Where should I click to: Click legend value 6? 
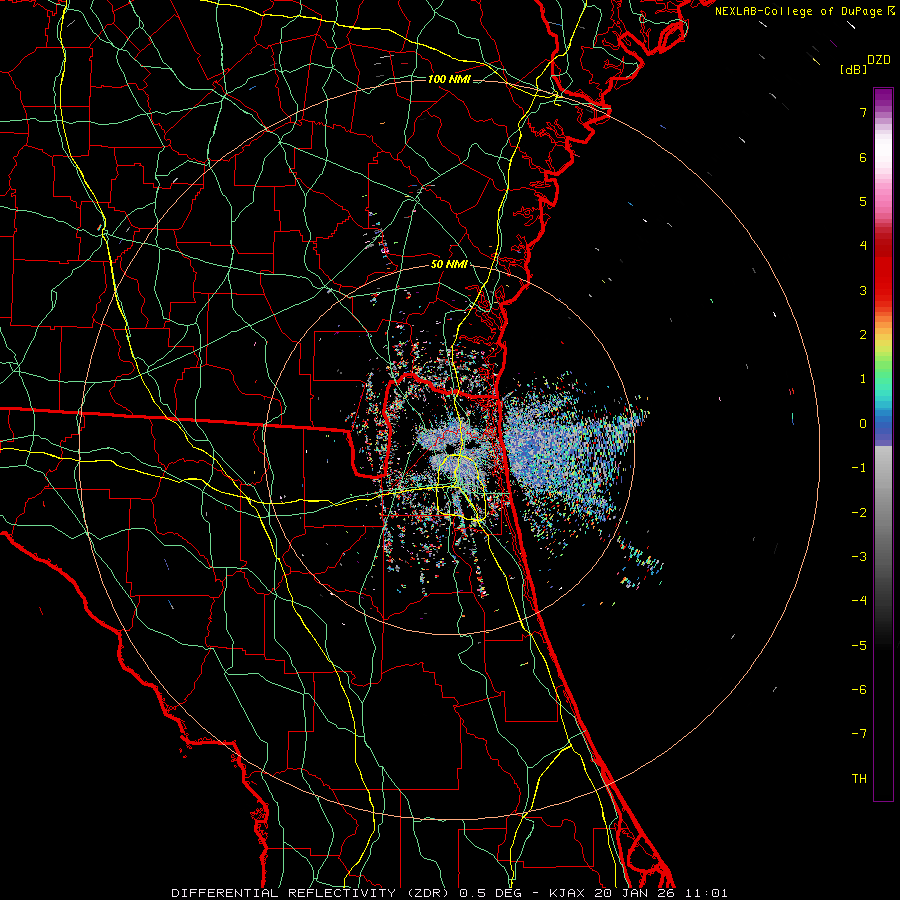coord(863,157)
